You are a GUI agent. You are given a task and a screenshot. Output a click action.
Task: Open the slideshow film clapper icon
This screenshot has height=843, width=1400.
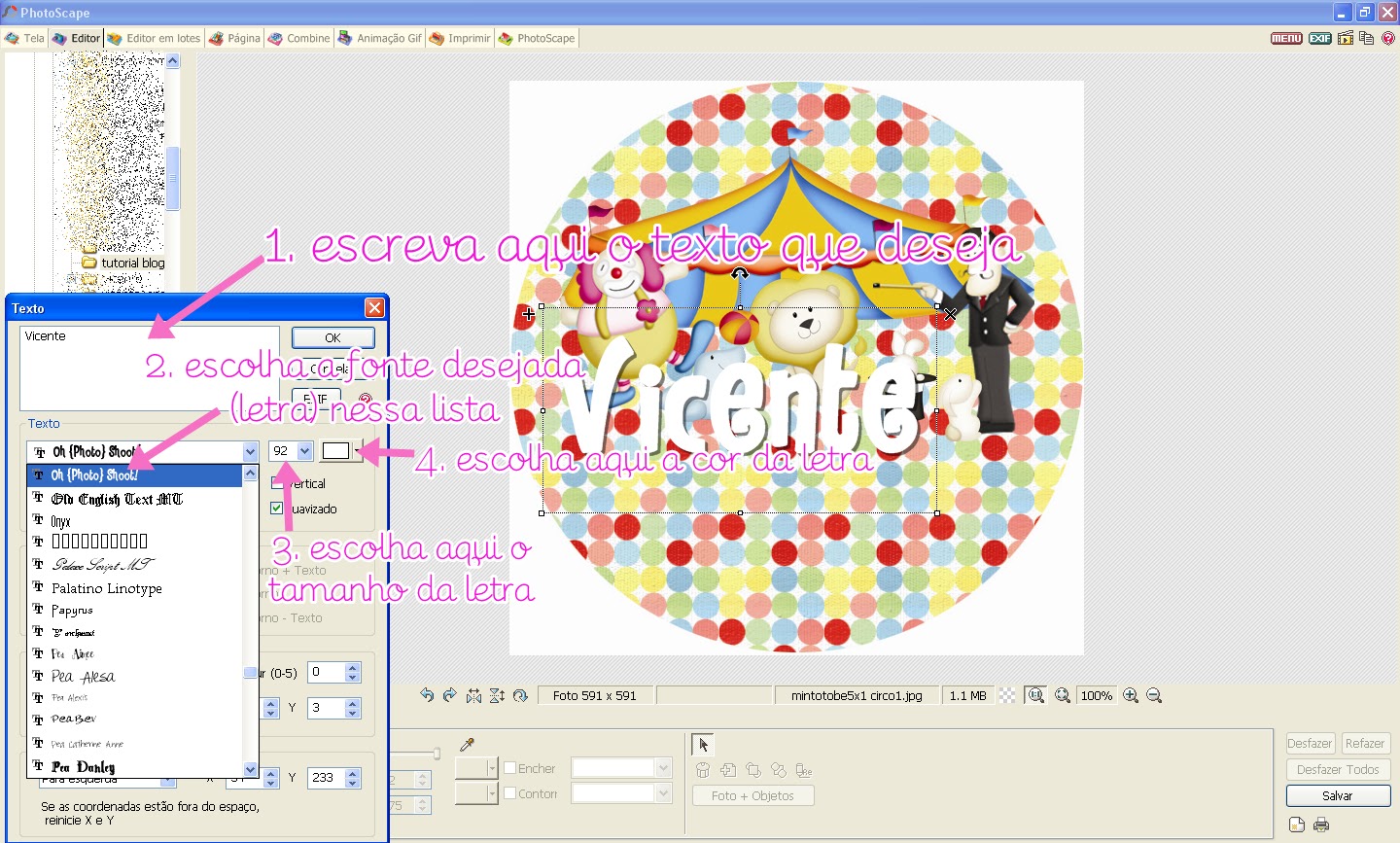(x=1346, y=38)
